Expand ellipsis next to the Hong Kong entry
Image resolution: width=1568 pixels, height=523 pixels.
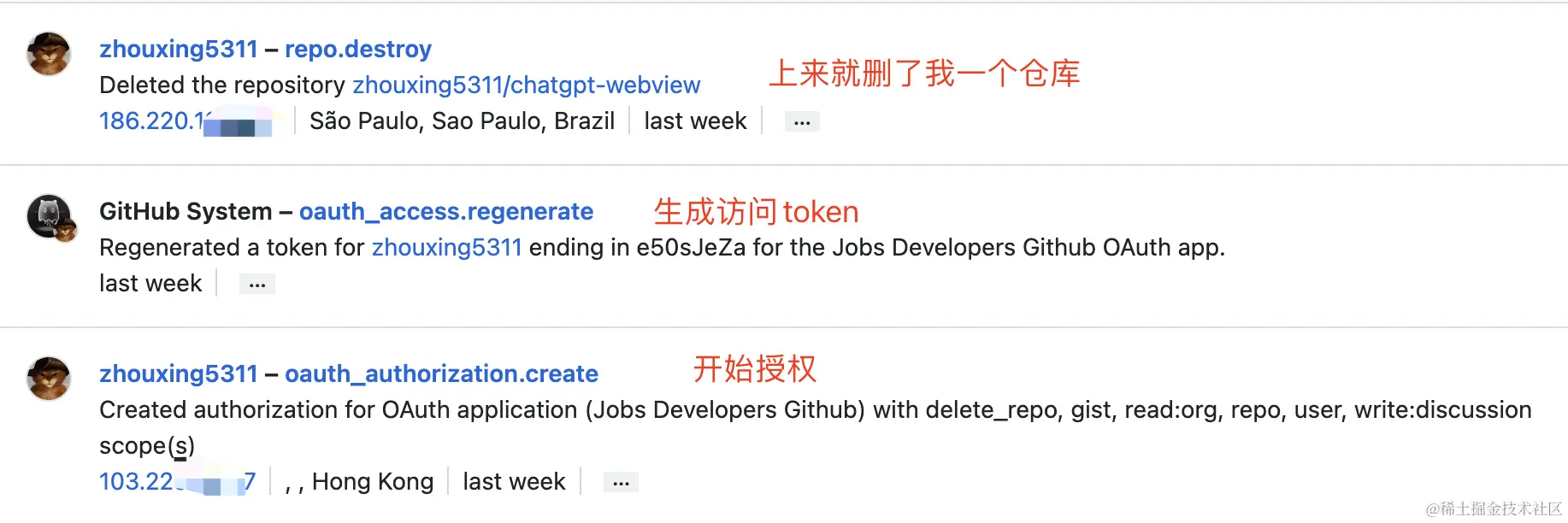tap(621, 483)
